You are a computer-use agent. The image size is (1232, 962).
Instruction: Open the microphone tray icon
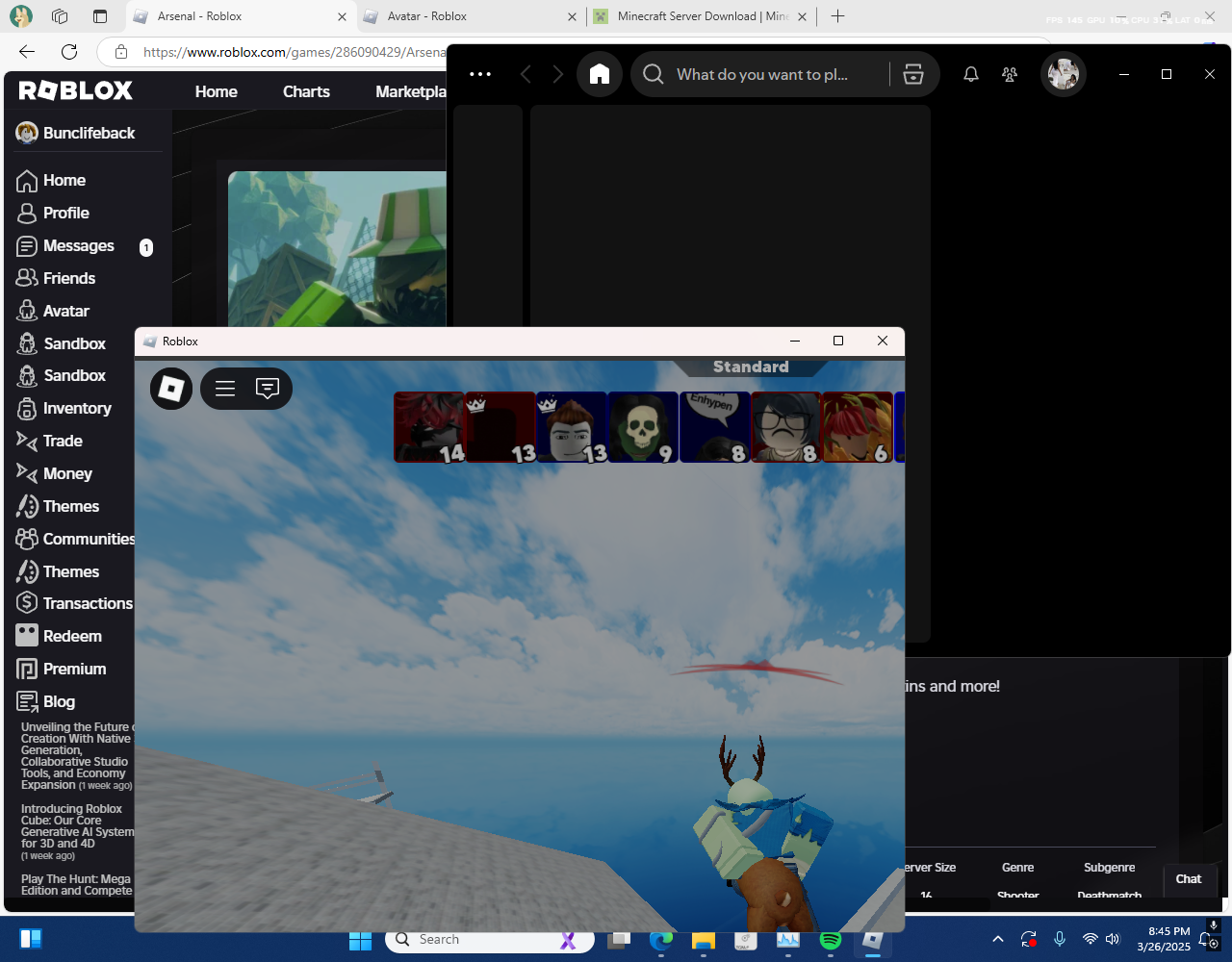click(x=1060, y=939)
